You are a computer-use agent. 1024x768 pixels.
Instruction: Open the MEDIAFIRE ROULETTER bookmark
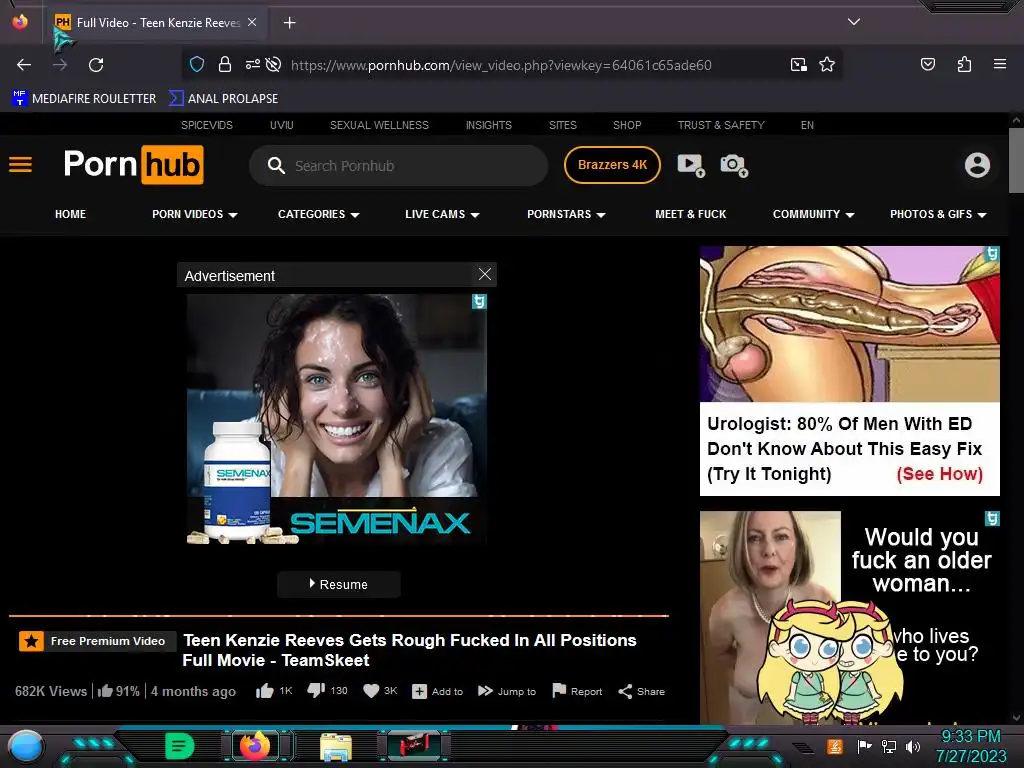84,99
